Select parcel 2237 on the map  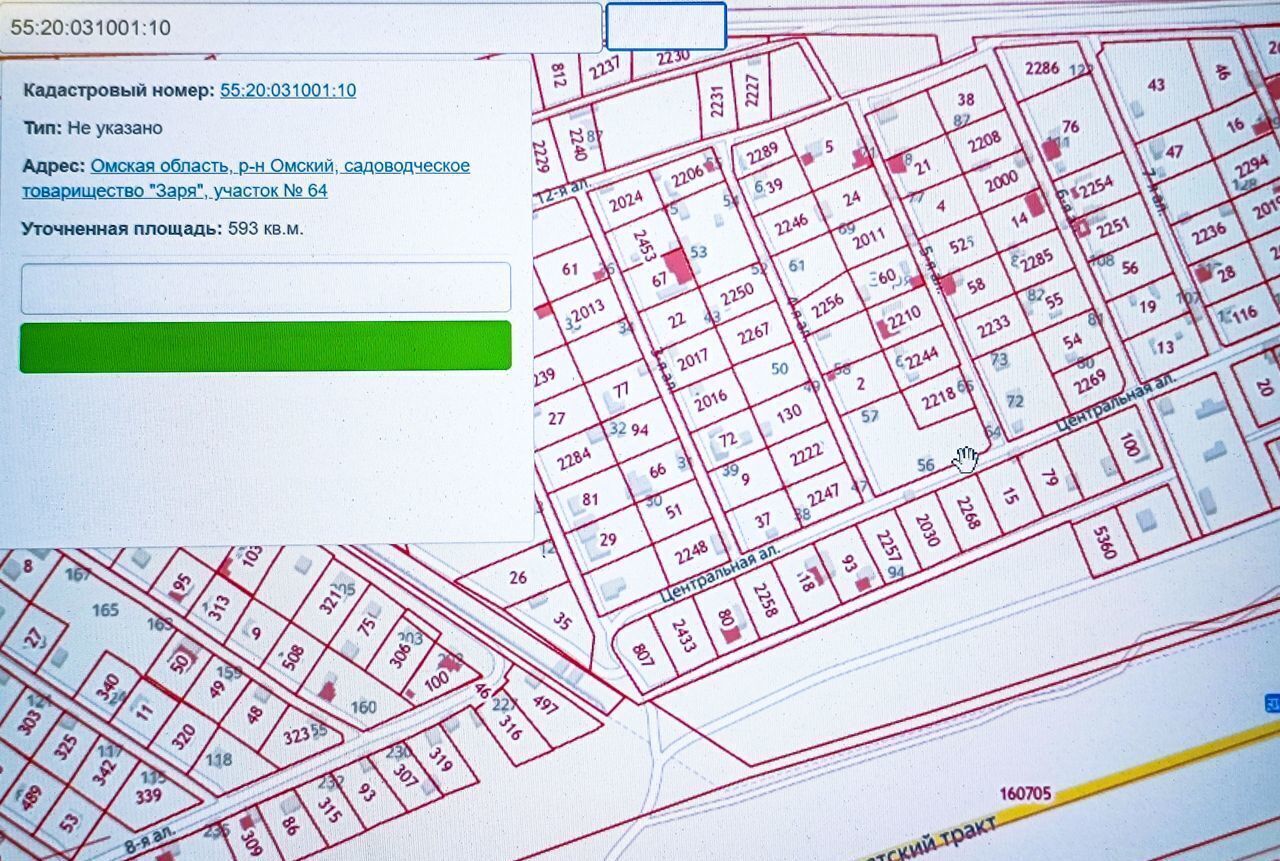coord(604,67)
